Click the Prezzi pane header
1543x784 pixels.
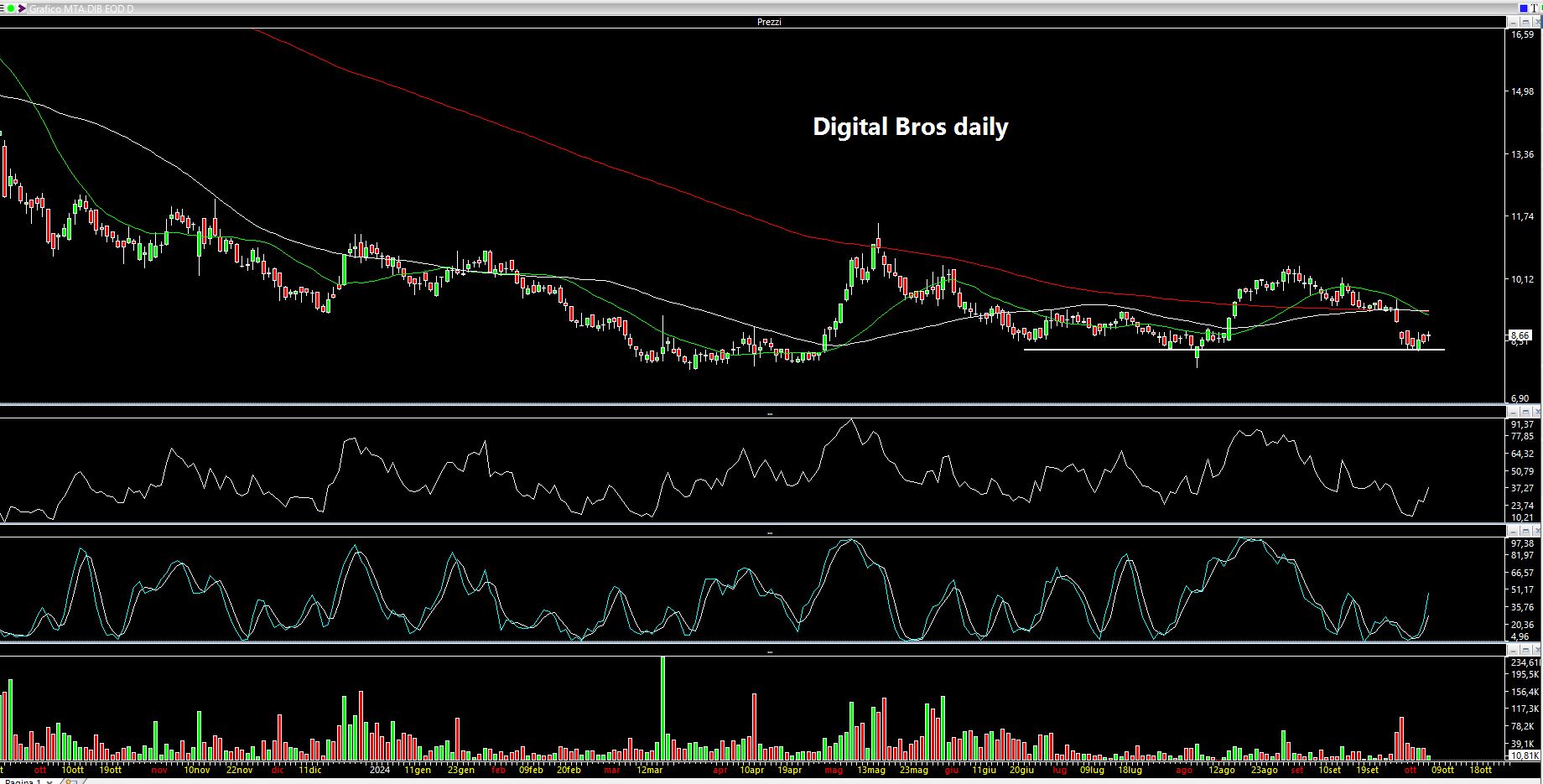click(x=769, y=22)
